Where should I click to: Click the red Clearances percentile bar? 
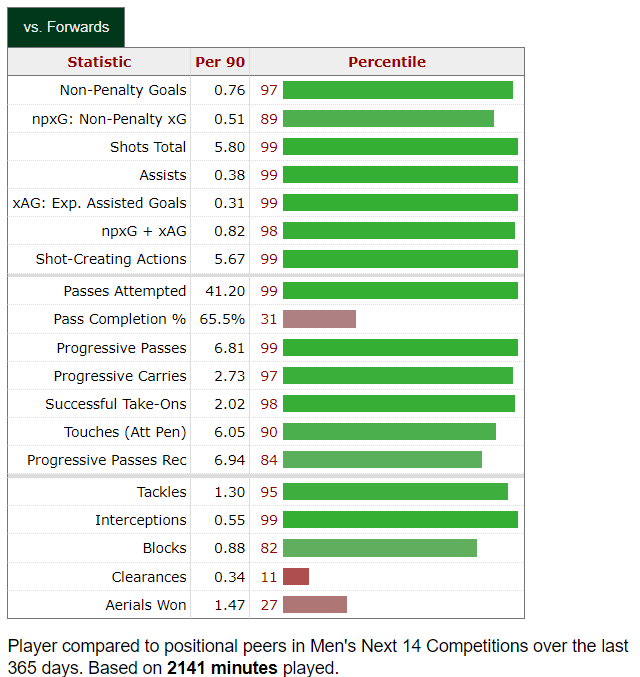click(296, 577)
